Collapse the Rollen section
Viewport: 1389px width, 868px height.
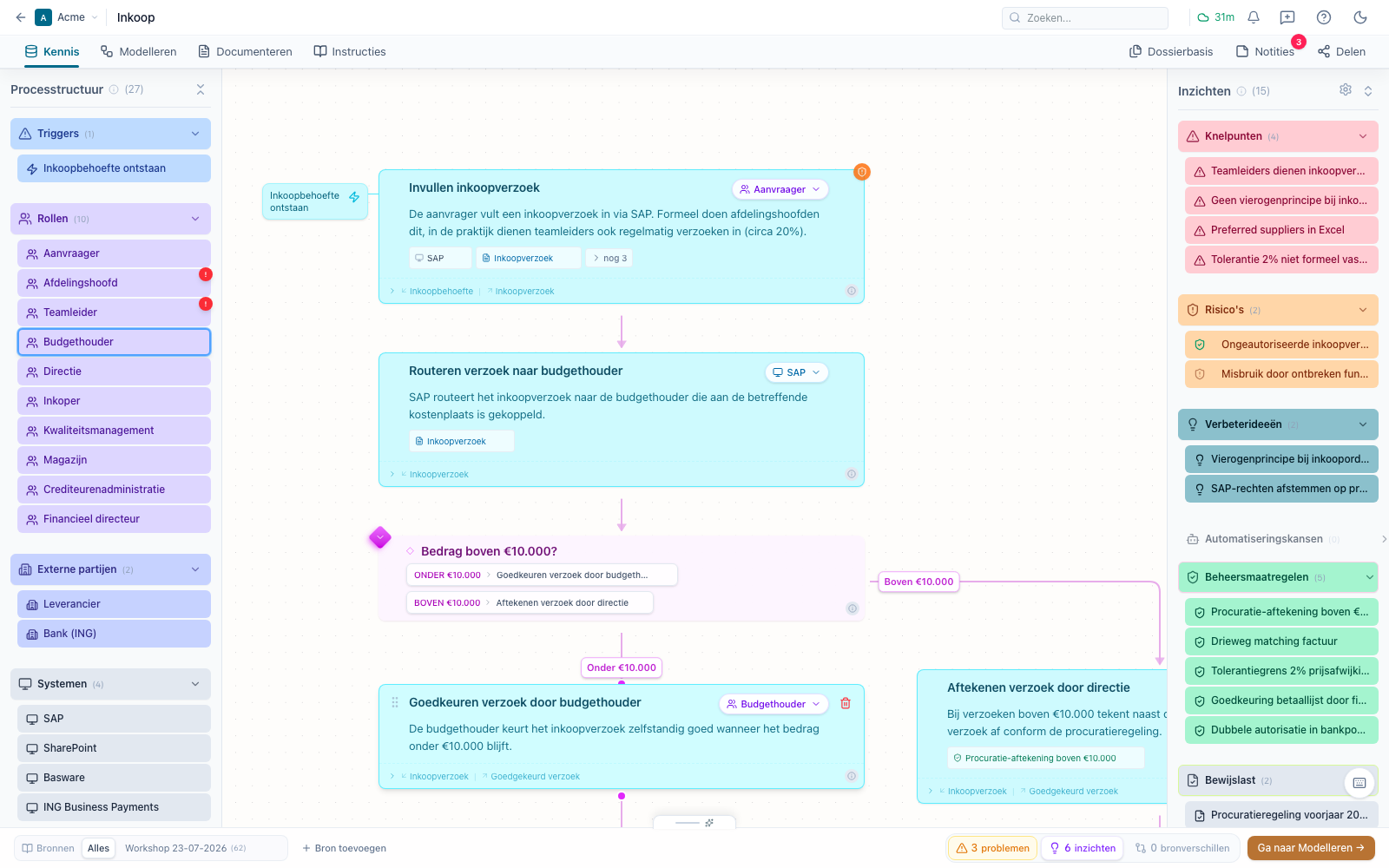click(x=195, y=219)
